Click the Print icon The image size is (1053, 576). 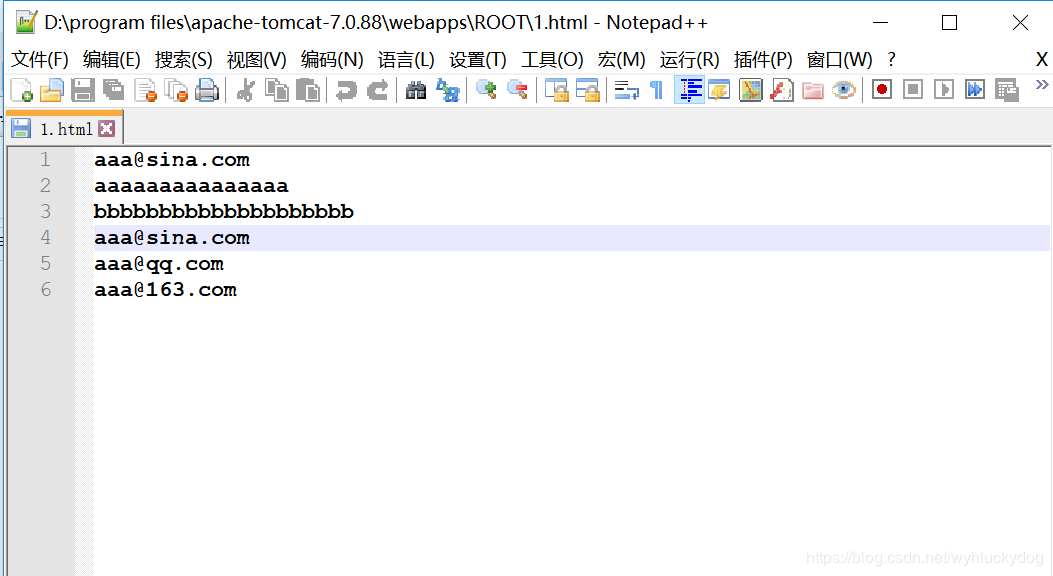coord(207,89)
